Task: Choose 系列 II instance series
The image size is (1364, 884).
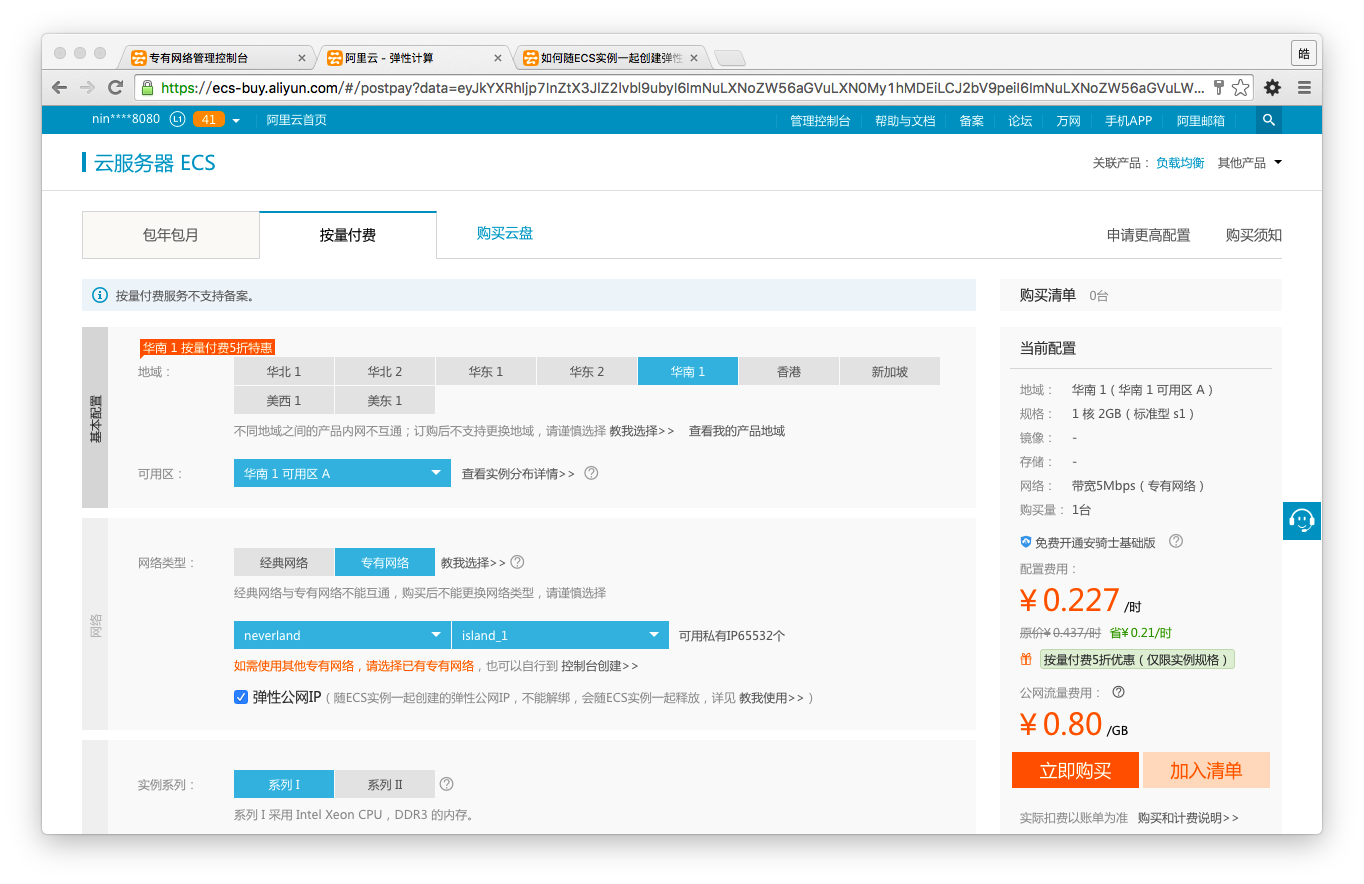Action: pos(384,784)
